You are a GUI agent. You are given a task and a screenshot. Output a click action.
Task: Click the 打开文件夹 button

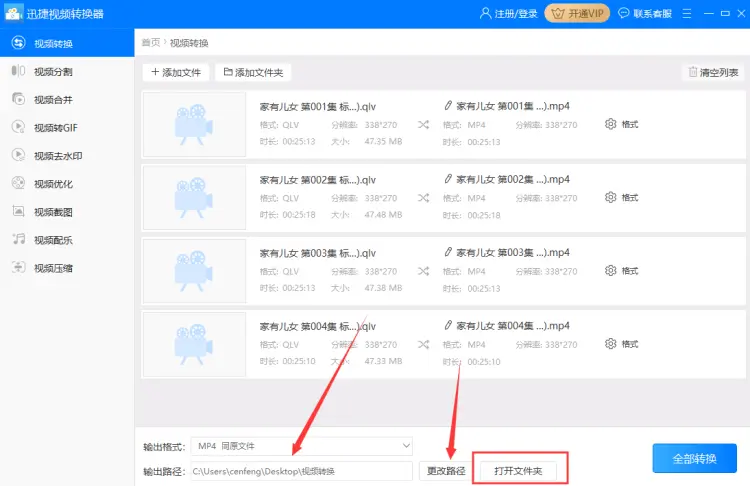point(518,471)
